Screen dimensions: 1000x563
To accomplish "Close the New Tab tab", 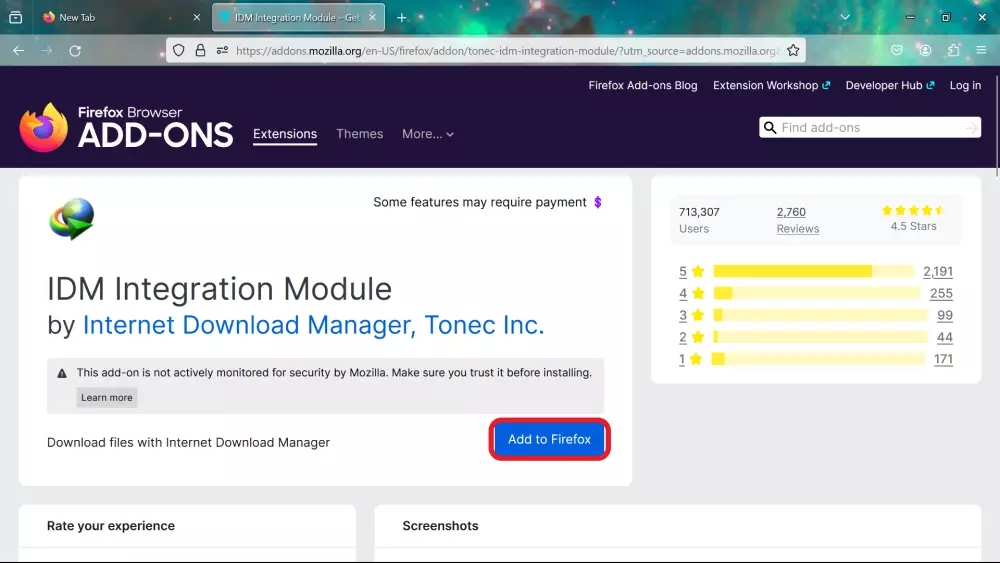I will [x=196, y=17].
